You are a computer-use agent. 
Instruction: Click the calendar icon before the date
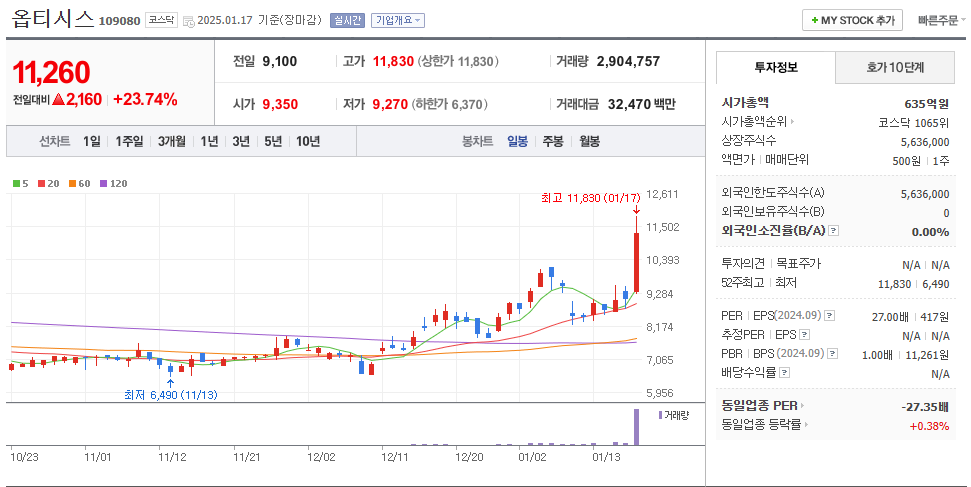pos(189,22)
